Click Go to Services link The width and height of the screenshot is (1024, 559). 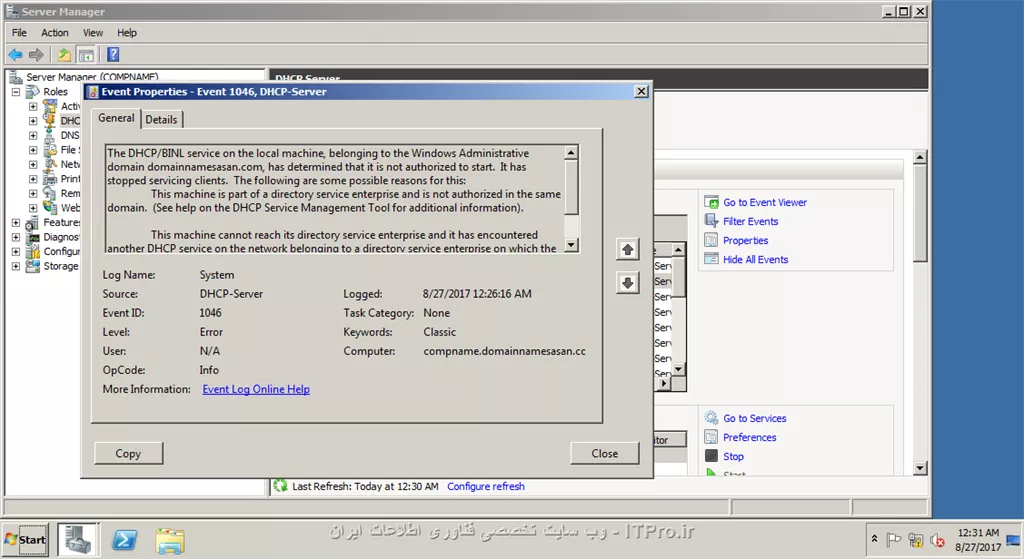click(x=754, y=419)
